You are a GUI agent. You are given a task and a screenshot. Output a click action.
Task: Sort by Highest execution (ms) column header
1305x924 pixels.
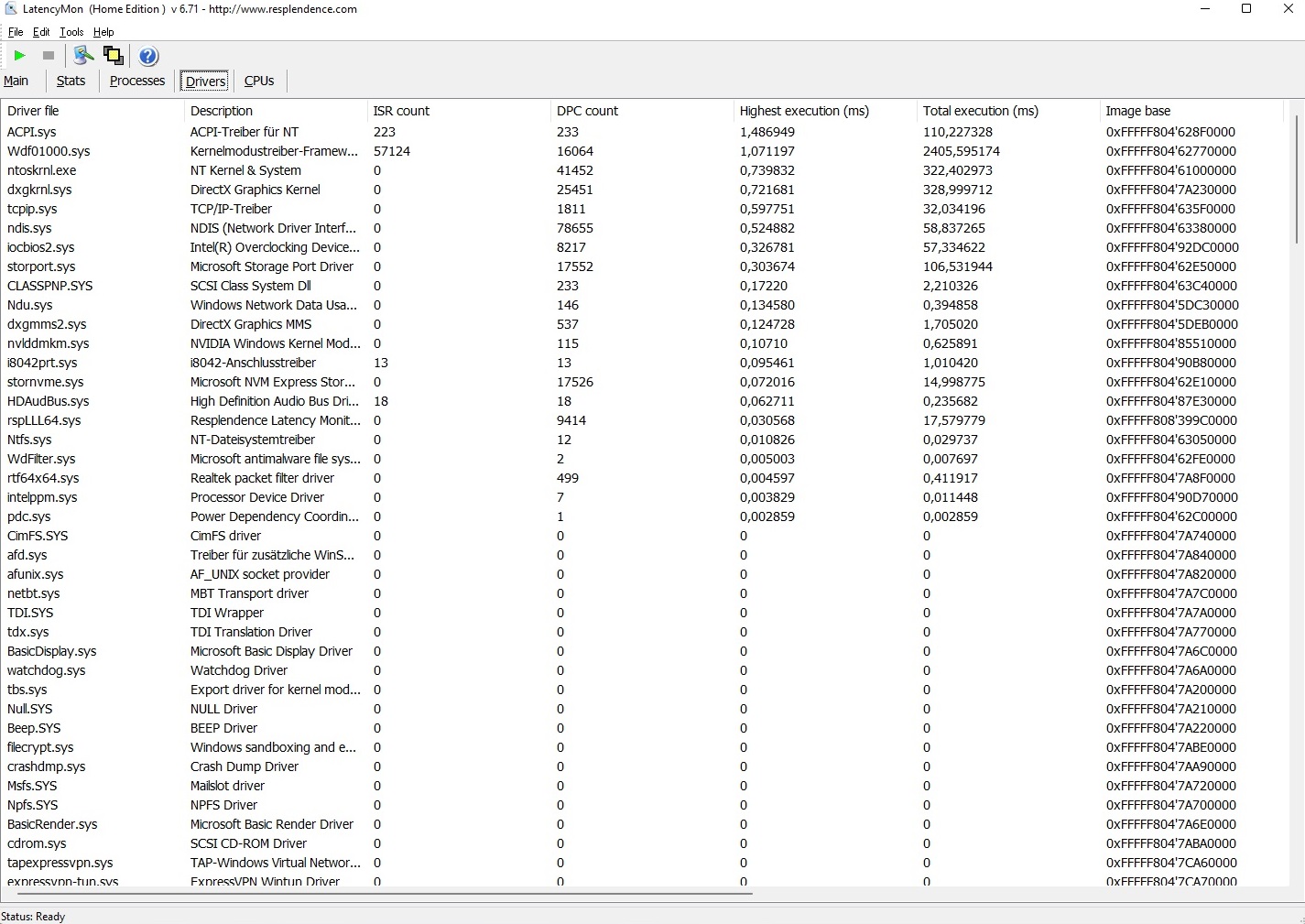click(x=825, y=111)
